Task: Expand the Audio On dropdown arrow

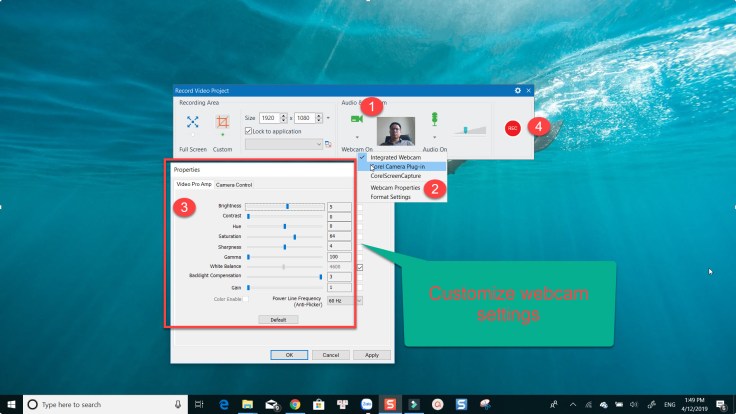Action: 435,138
